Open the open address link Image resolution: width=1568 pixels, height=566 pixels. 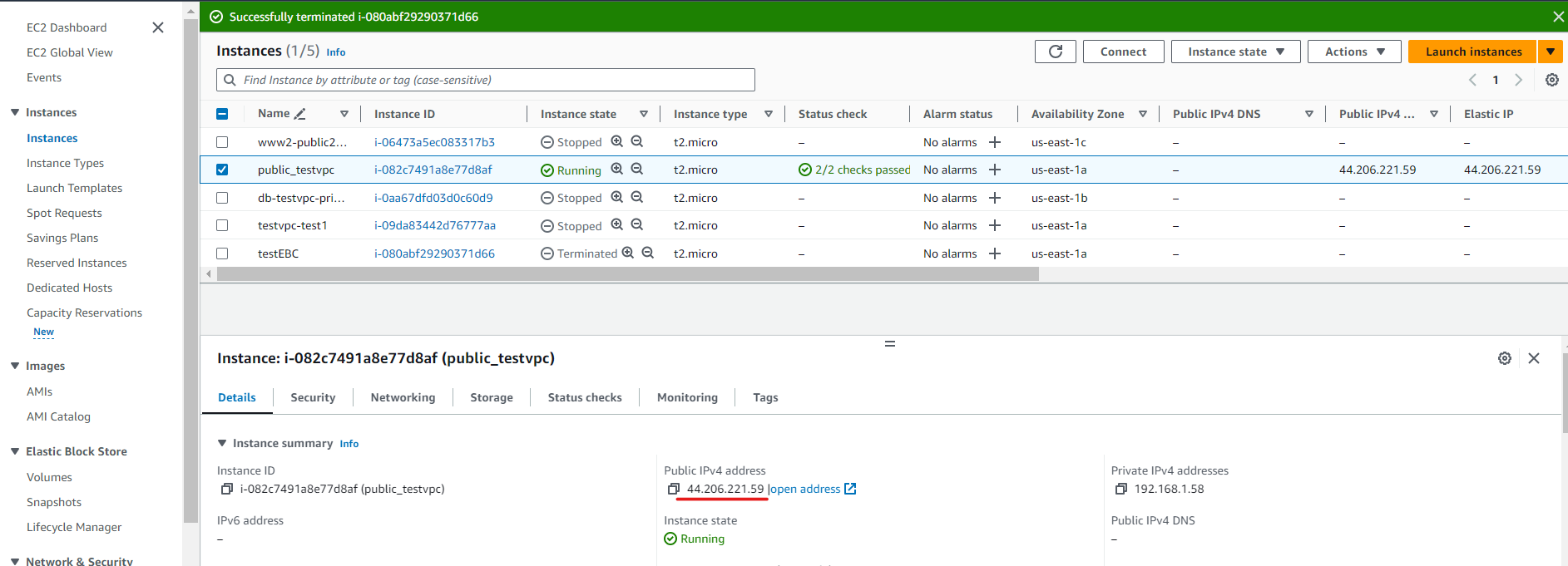(x=813, y=489)
